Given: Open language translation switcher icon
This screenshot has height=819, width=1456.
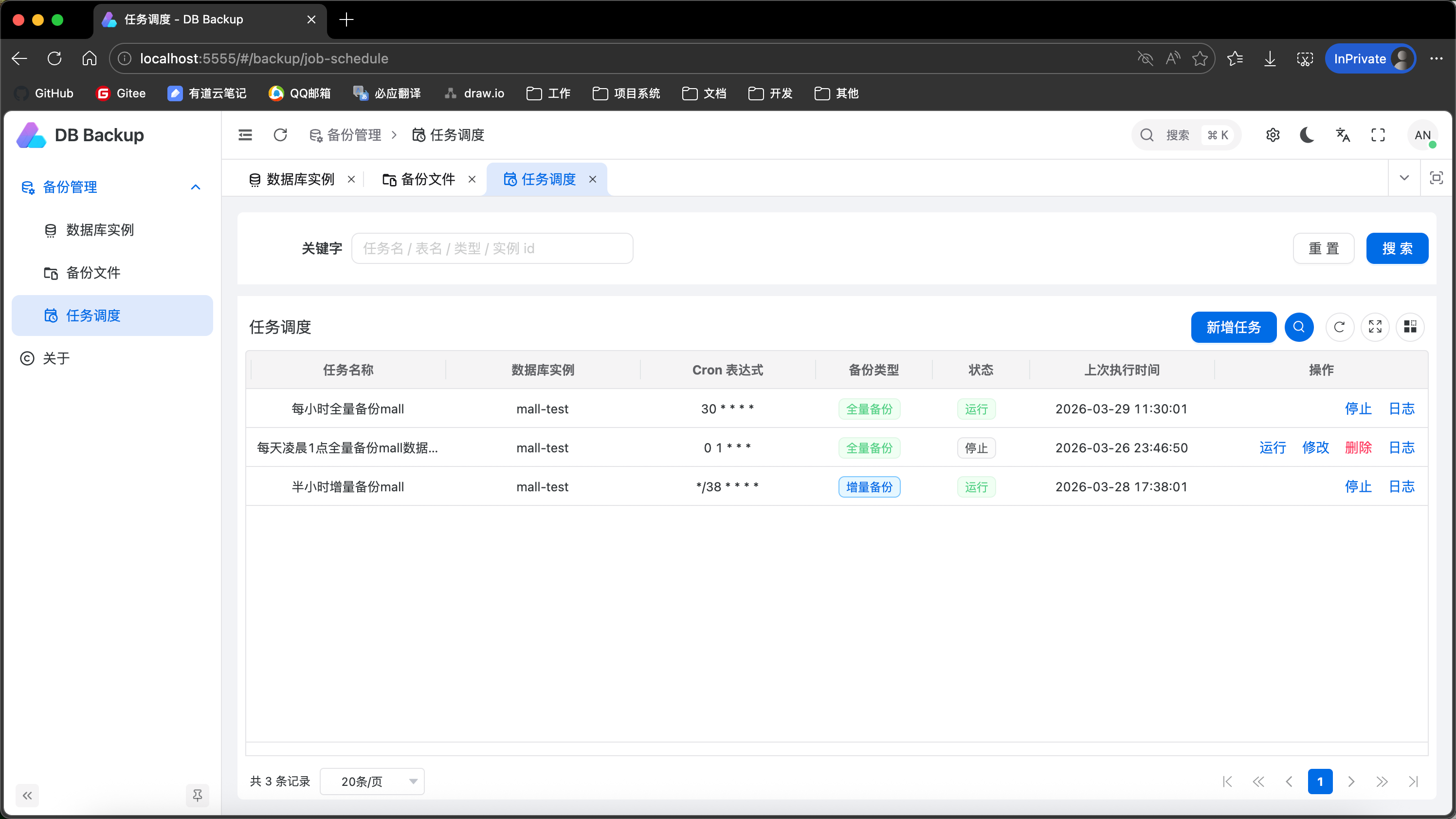Looking at the screenshot, I should (1343, 134).
